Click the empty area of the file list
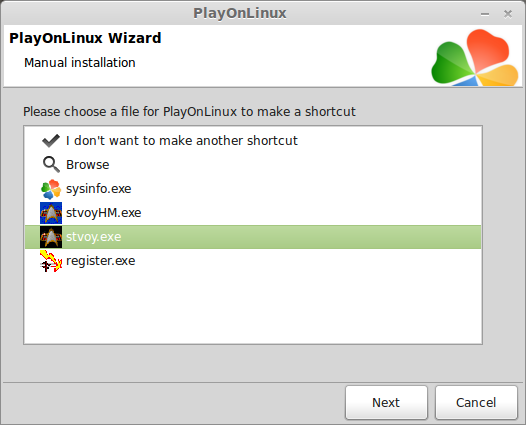Image resolution: width=526 pixels, height=425 pixels. point(253,307)
